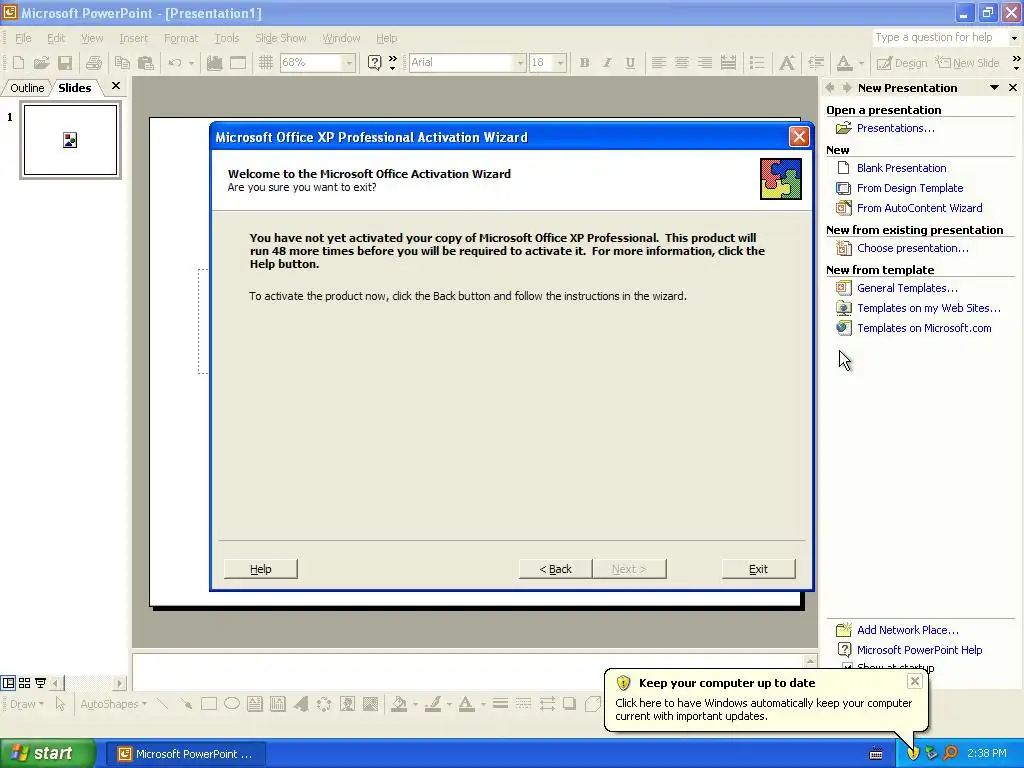Open the Zoom 68% dropdown
The height and width of the screenshot is (768, 1024).
coord(349,63)
